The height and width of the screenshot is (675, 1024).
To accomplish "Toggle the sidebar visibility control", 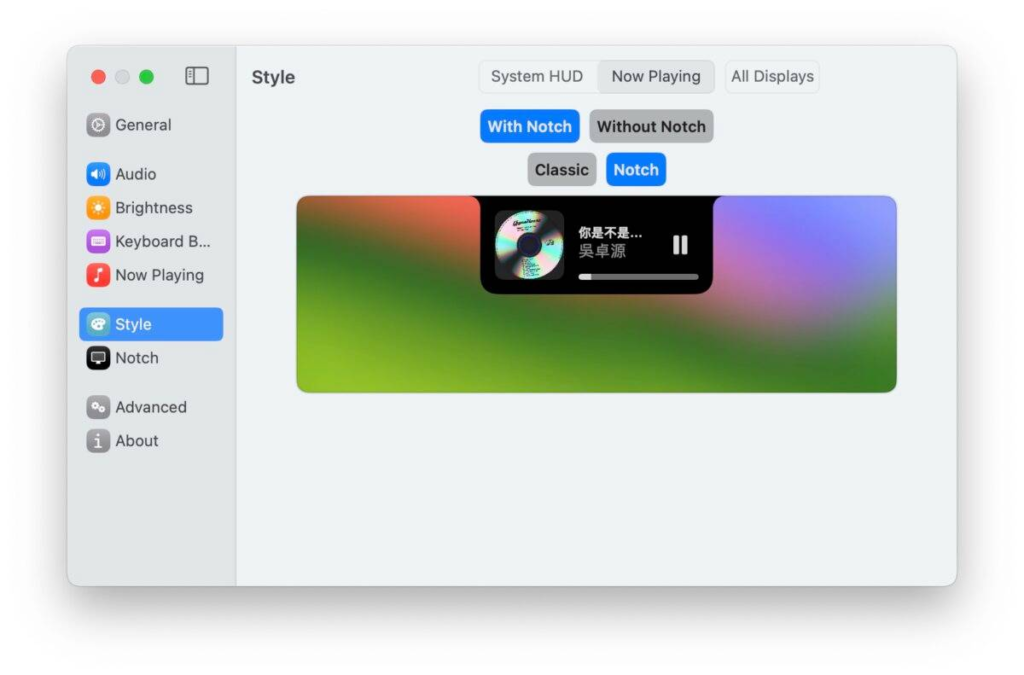I will (197, 75).
